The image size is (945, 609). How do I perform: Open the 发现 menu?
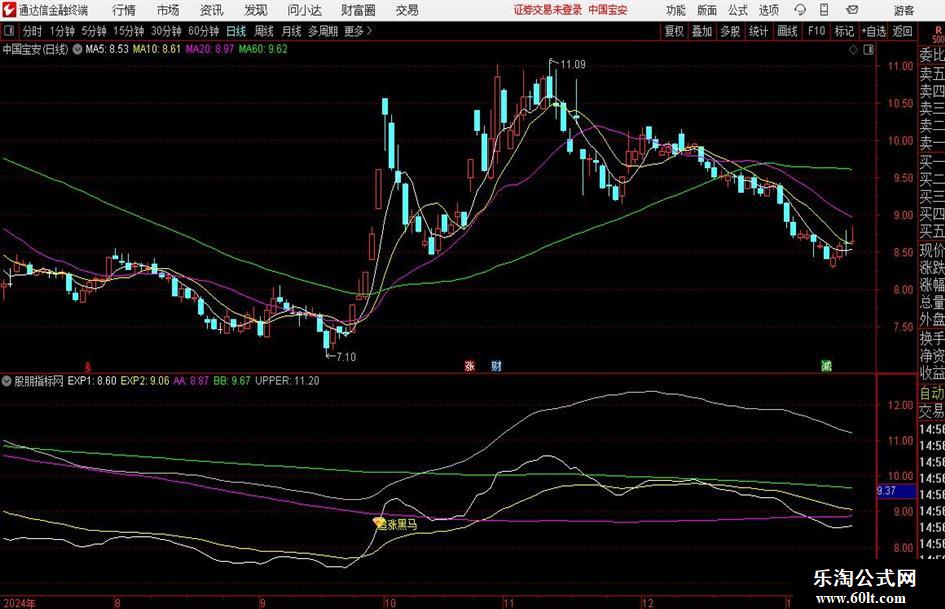256,10
